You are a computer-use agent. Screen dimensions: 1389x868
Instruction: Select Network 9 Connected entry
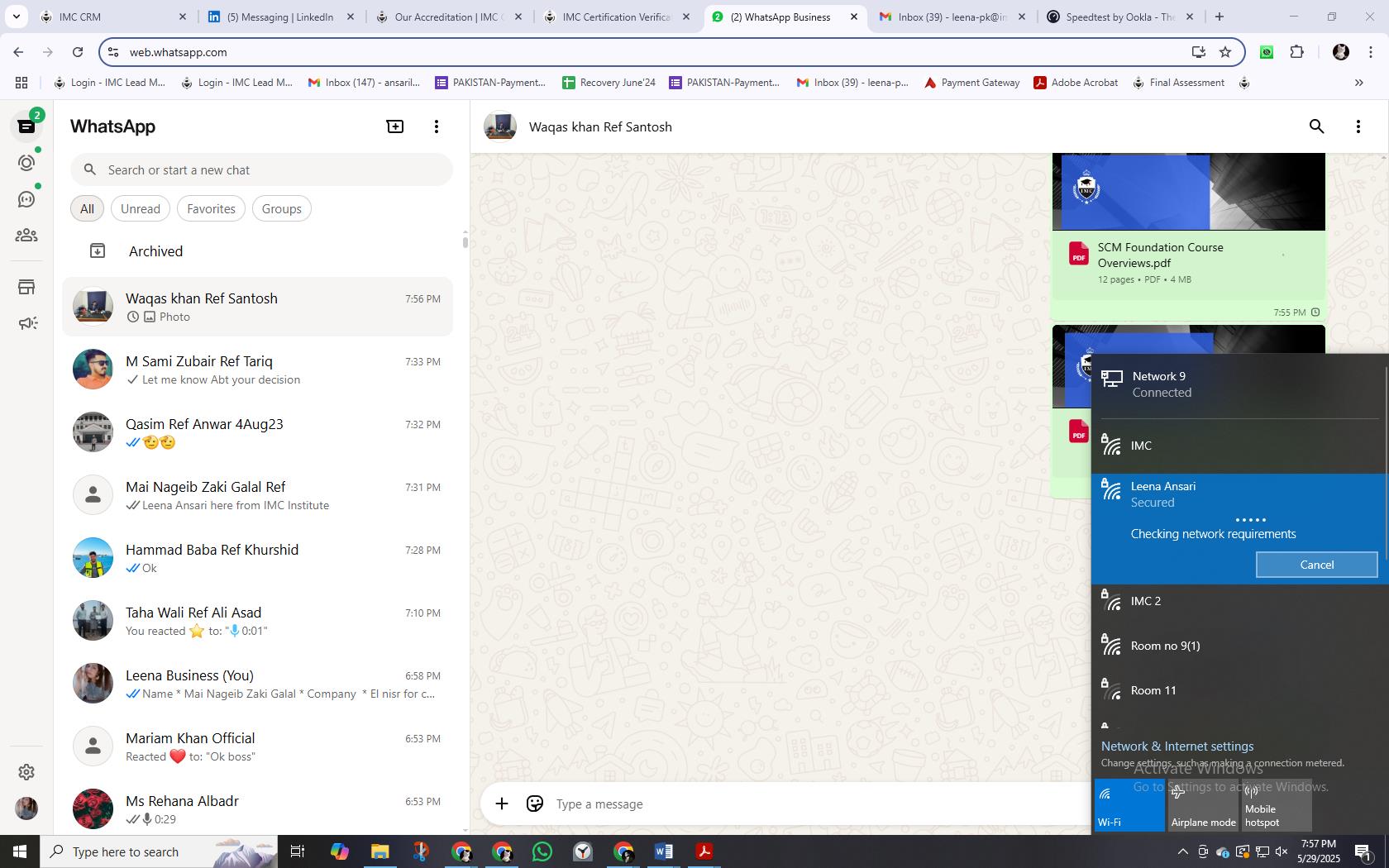[x=1239, y=384]
